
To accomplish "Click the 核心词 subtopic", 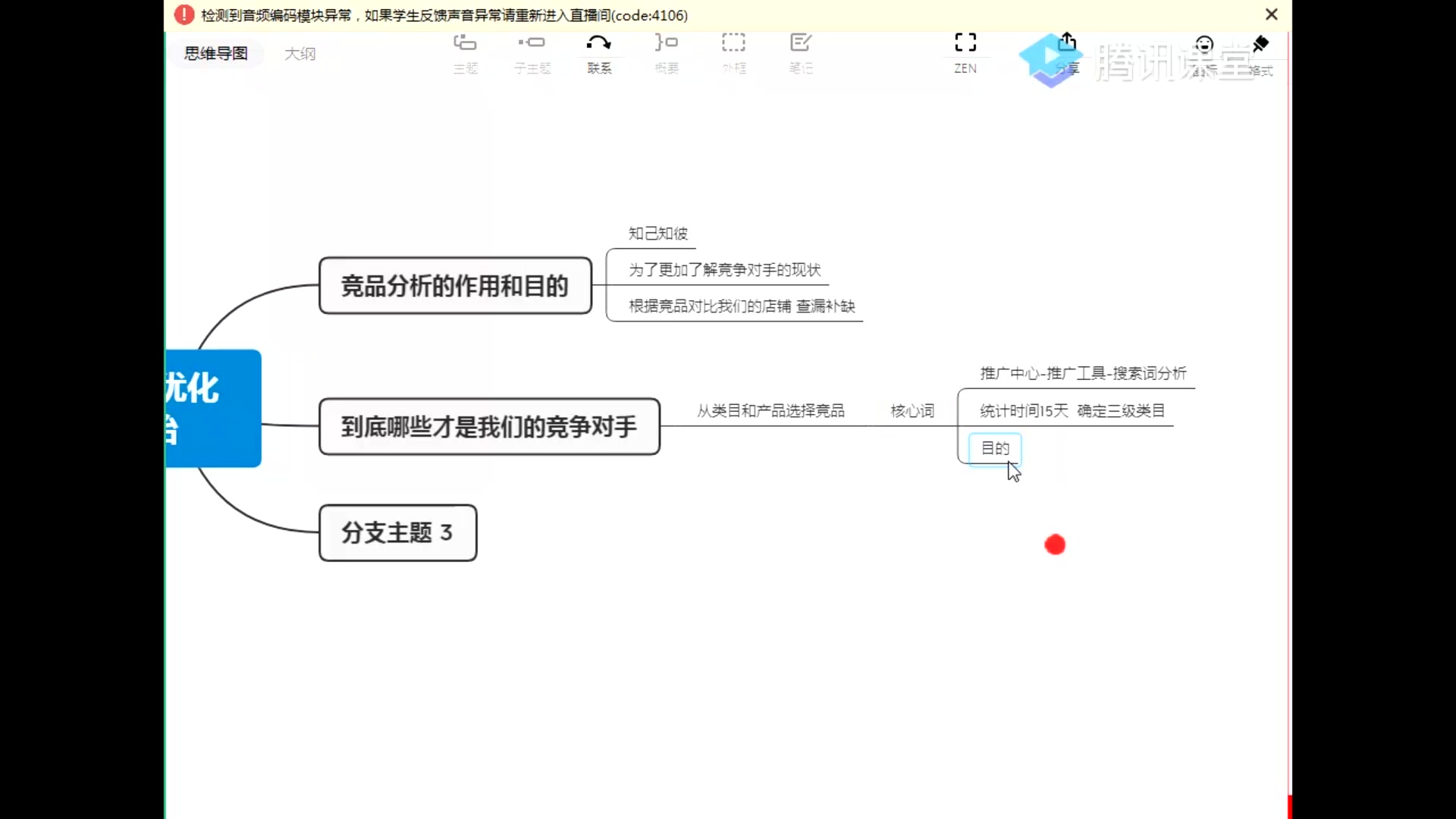I will 912,411.
